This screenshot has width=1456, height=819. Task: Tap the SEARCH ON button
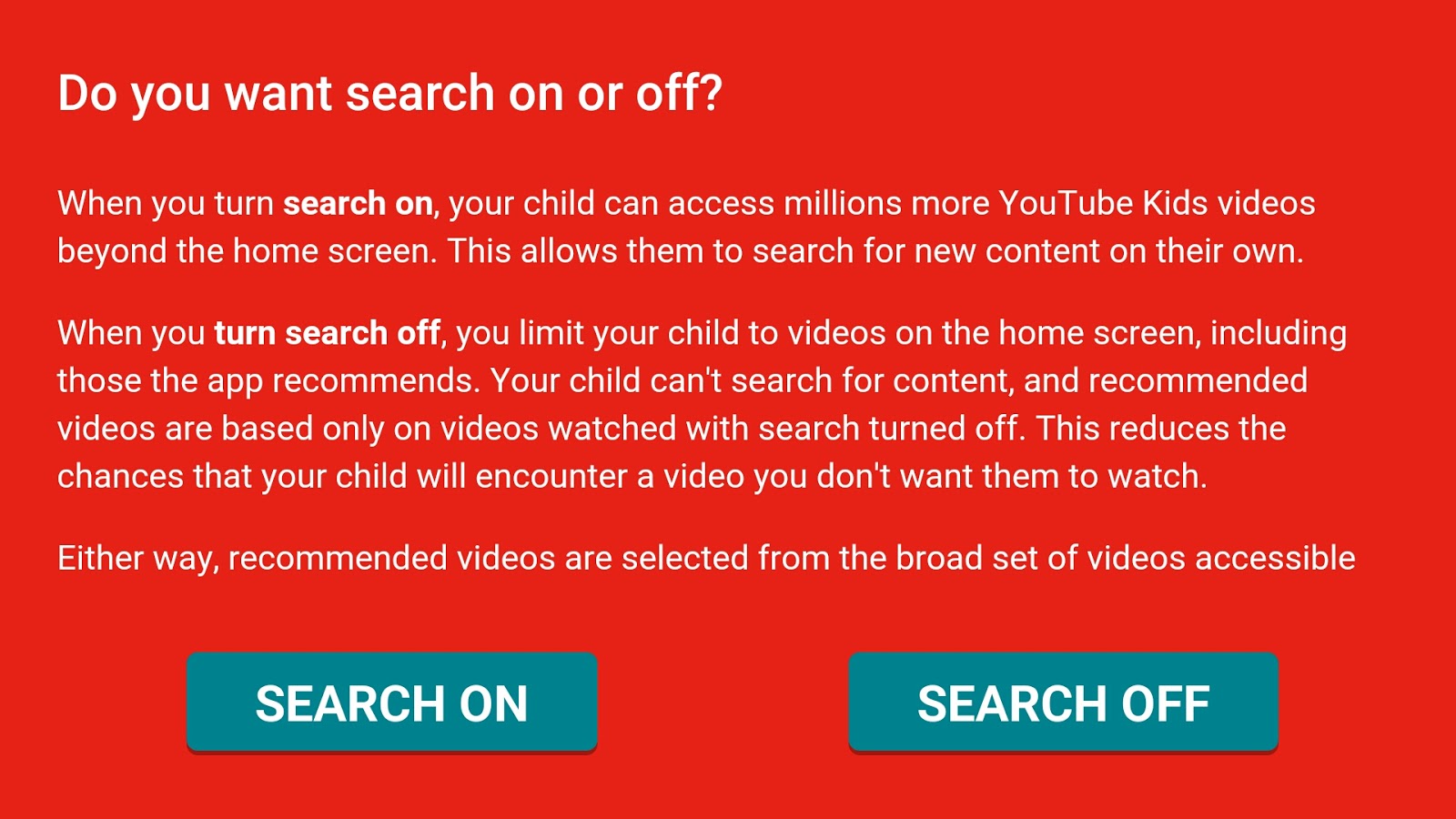coord(392,703)
